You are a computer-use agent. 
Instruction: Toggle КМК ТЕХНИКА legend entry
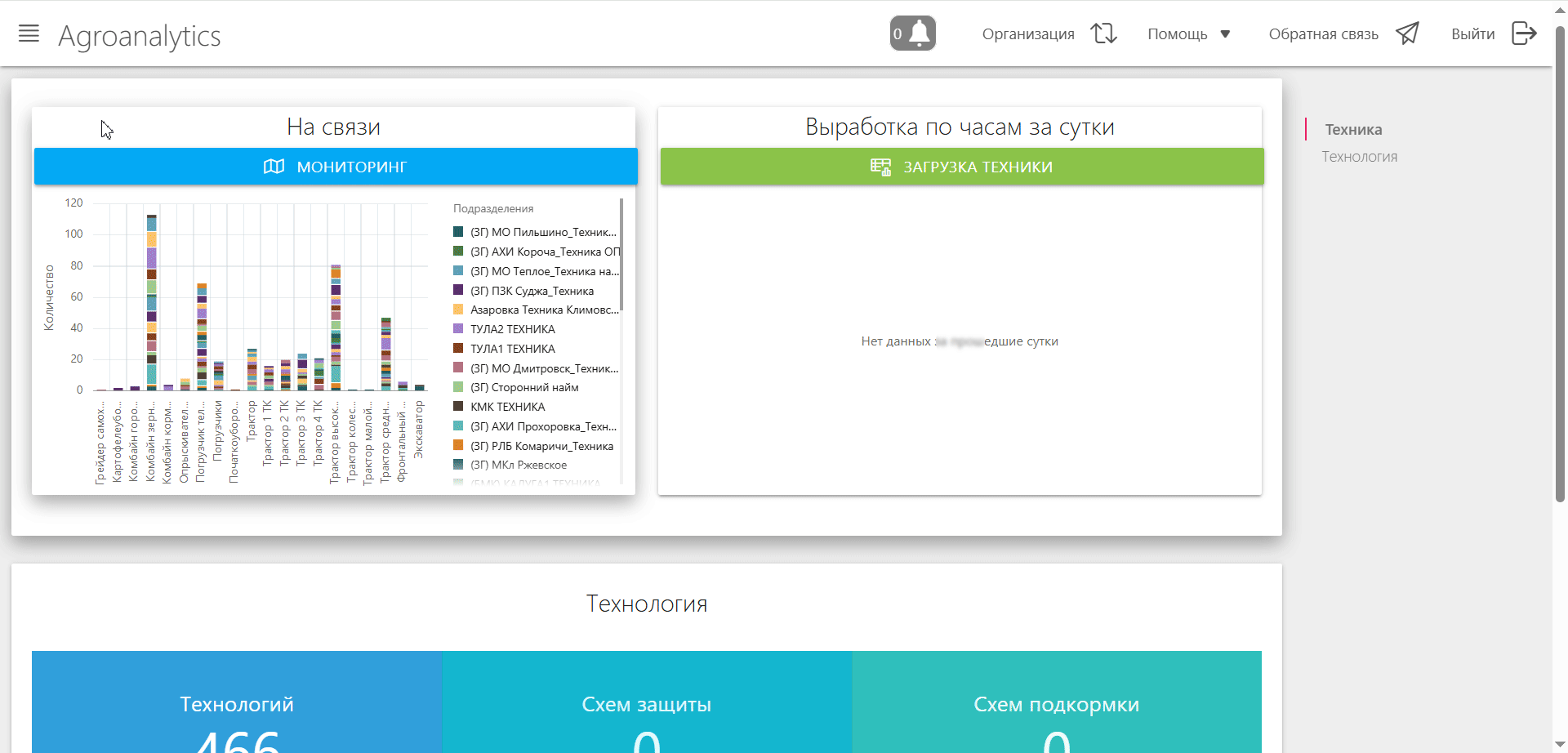507,407
